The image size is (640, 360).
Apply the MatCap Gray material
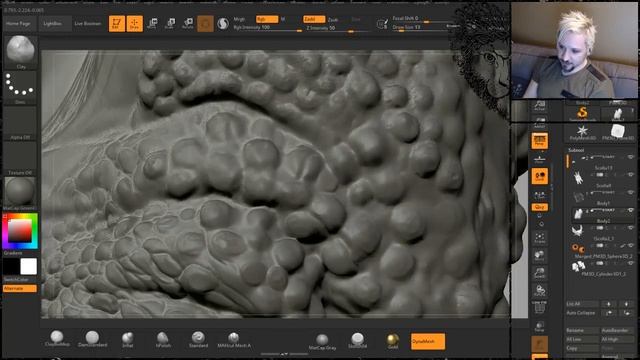pyautogui.click(x=322, y=342)
